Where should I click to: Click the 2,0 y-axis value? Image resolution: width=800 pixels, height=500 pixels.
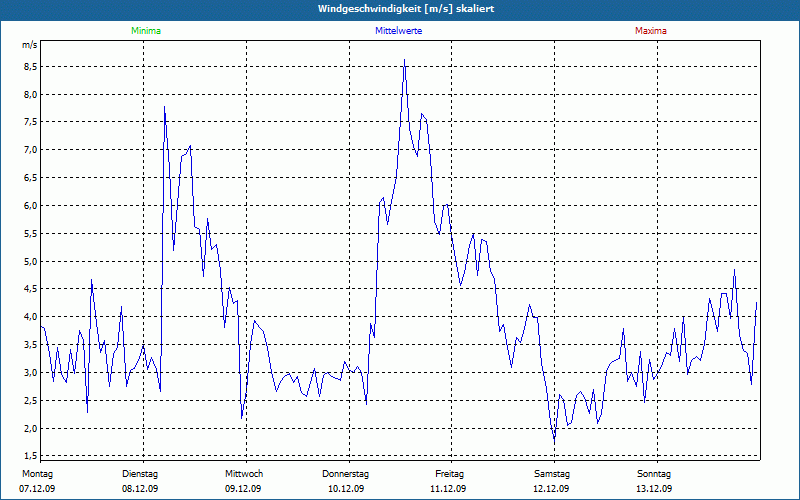click(x=31, y=428)
